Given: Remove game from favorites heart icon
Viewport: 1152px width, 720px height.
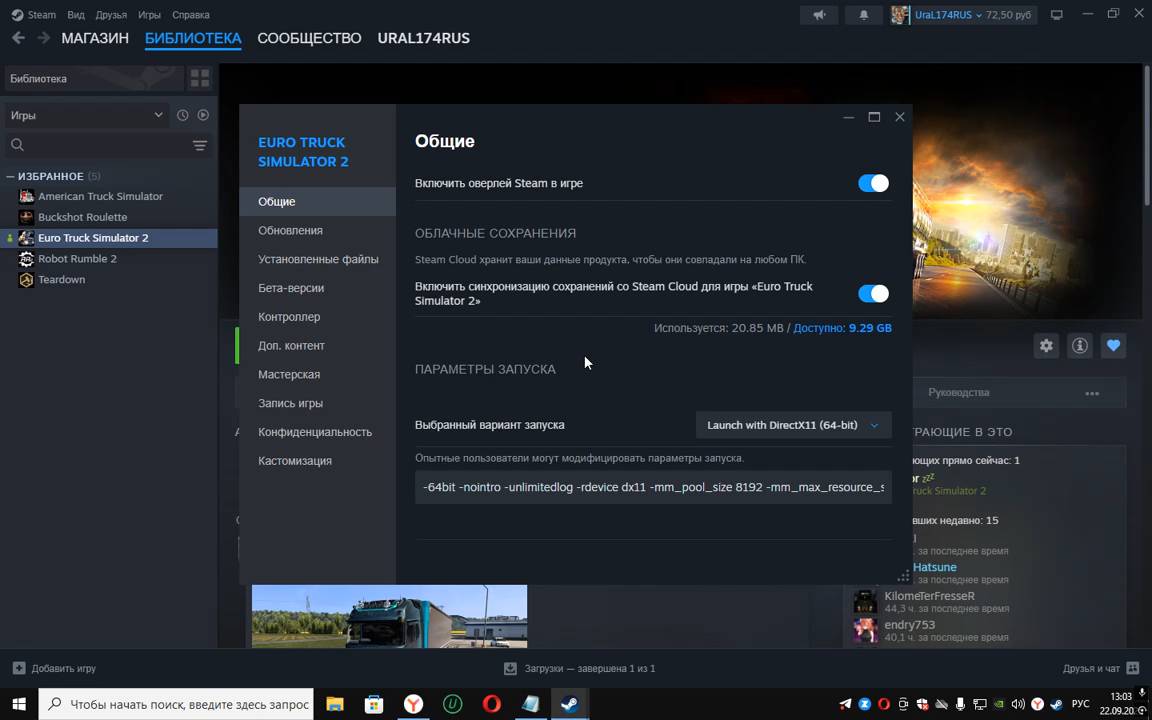Looking at the screenshot, I should pos(1113,345).
